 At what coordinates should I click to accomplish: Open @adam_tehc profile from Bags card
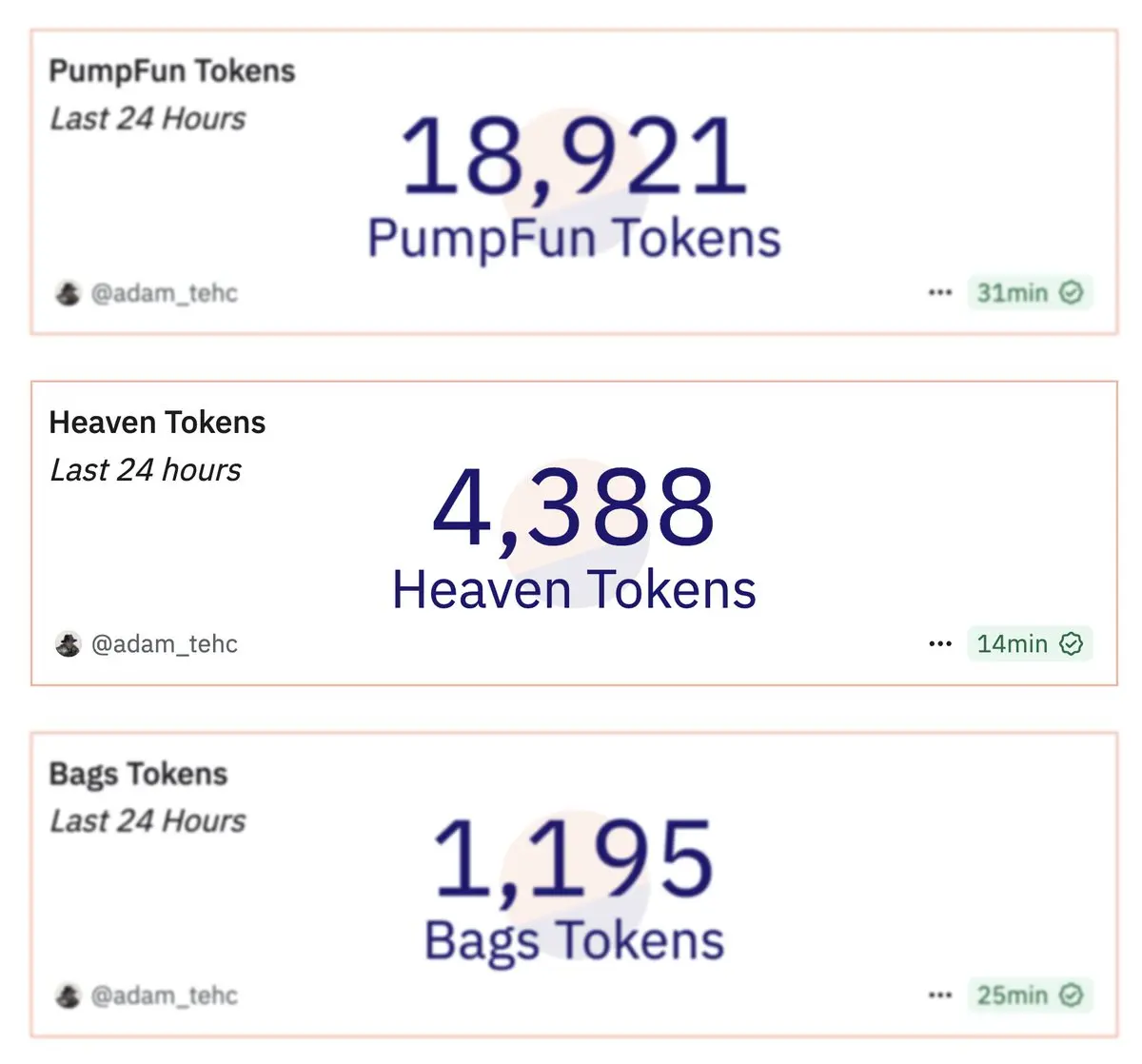click(164, 995)
